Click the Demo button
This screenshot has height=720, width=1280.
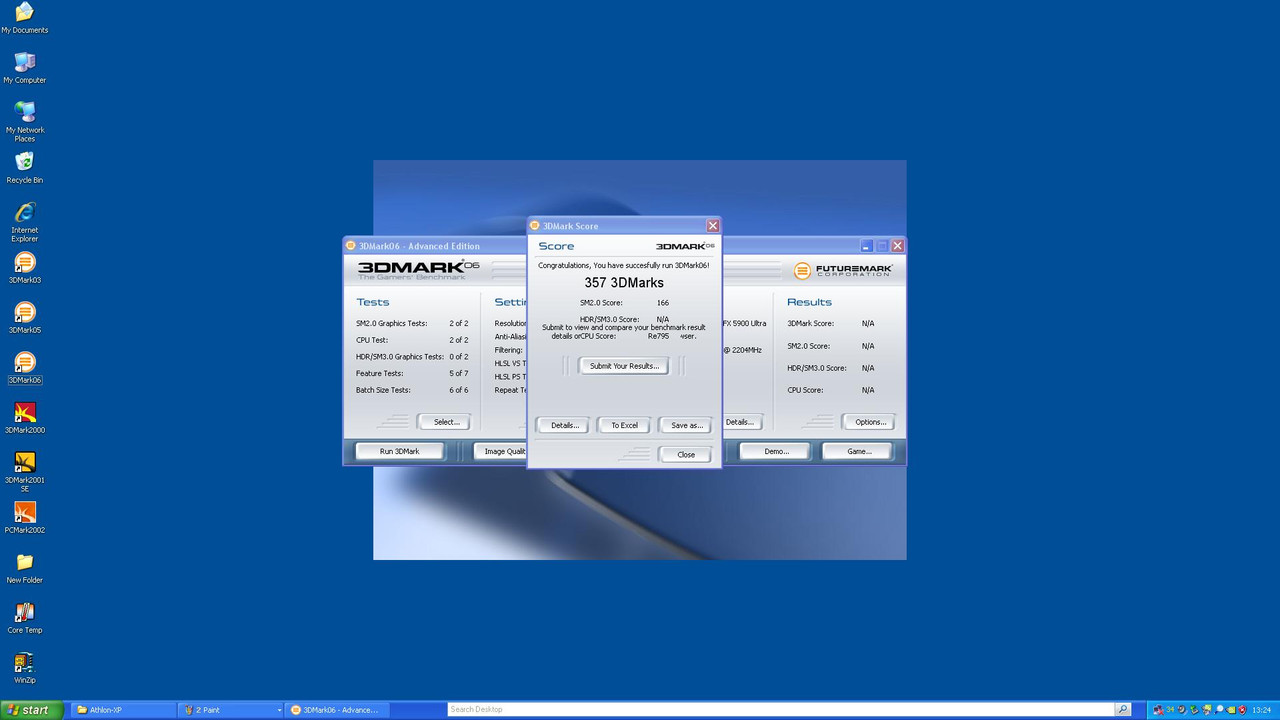point(775,451)
